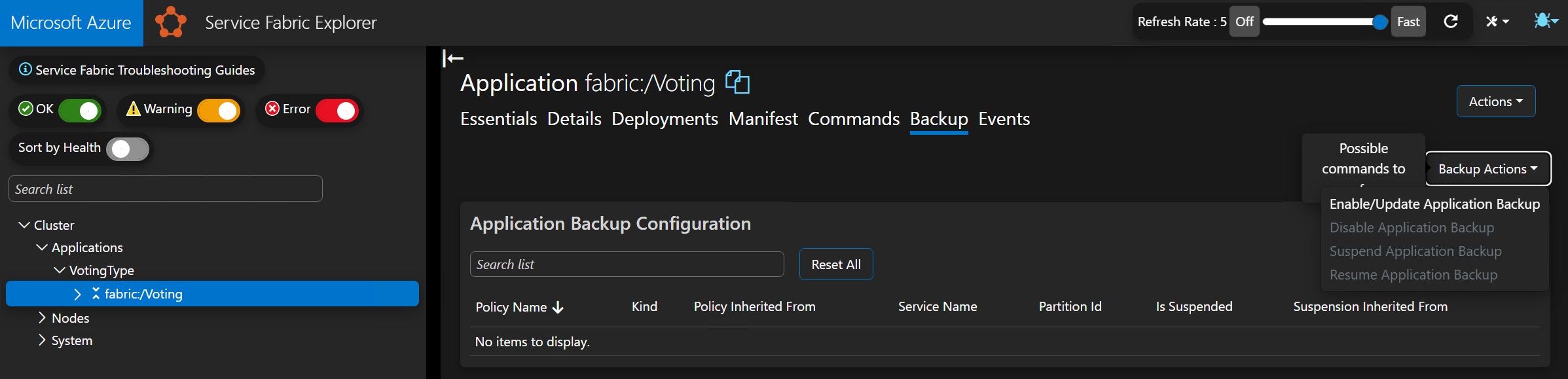Switch to the Manifest tab
1568x379 pixels.
pyautogui.click(x=763, y=119)
